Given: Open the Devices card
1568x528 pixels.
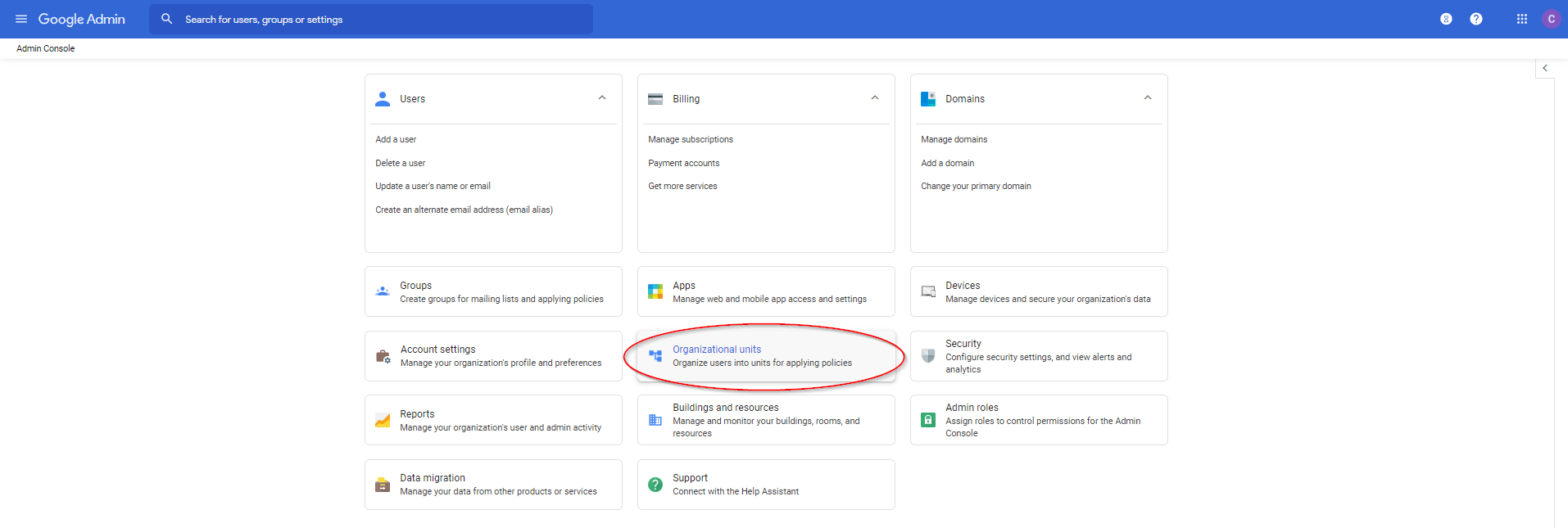Looking at the screenshot, I should point(1039,291).
